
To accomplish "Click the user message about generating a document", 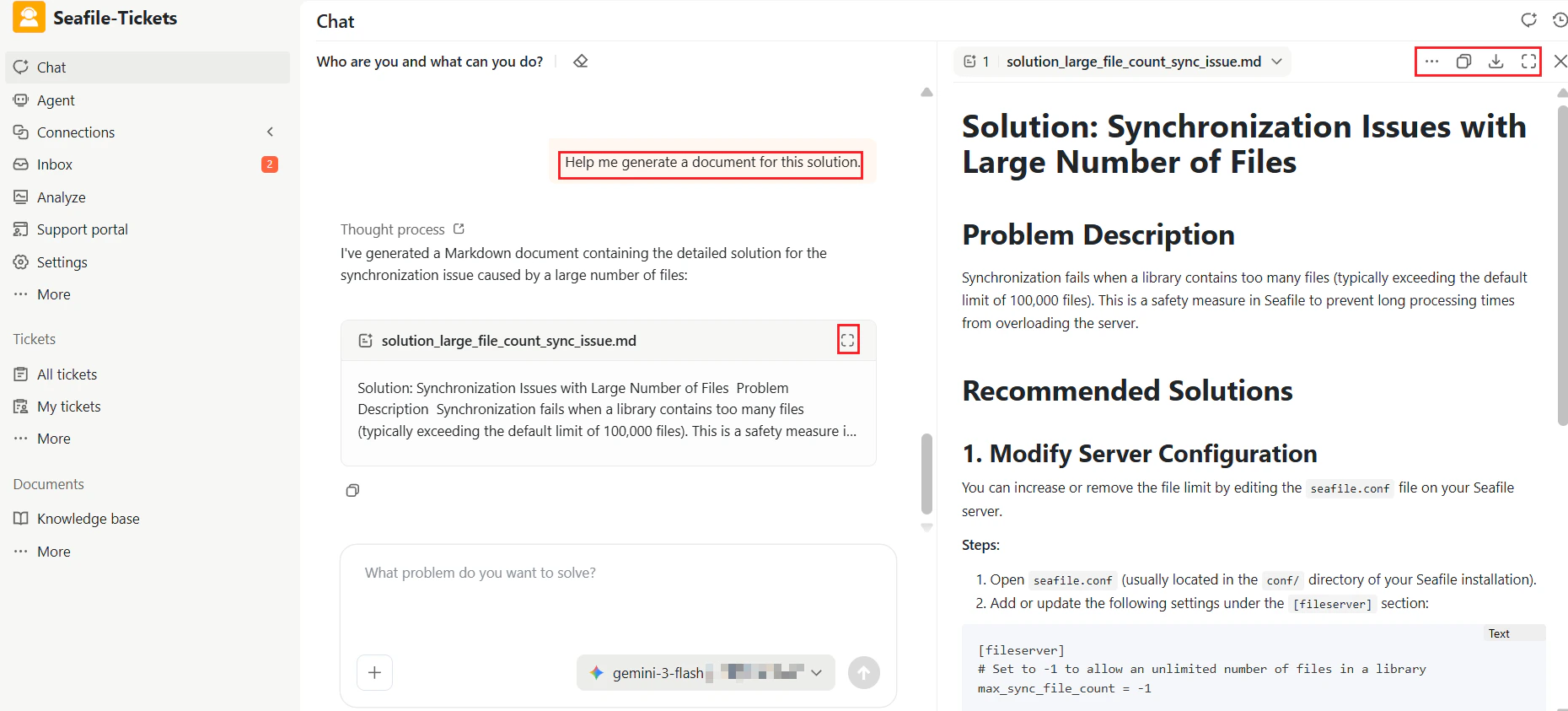I will [712, 162].
